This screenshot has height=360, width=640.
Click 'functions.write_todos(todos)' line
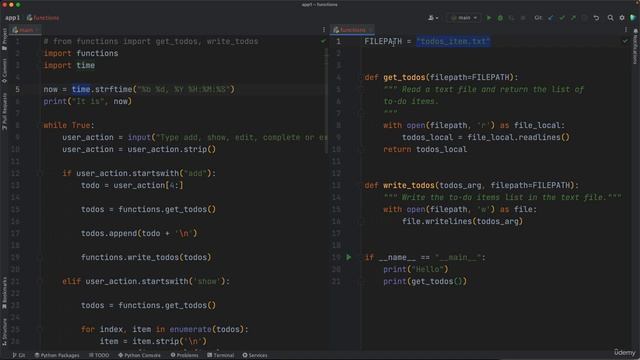146,258
